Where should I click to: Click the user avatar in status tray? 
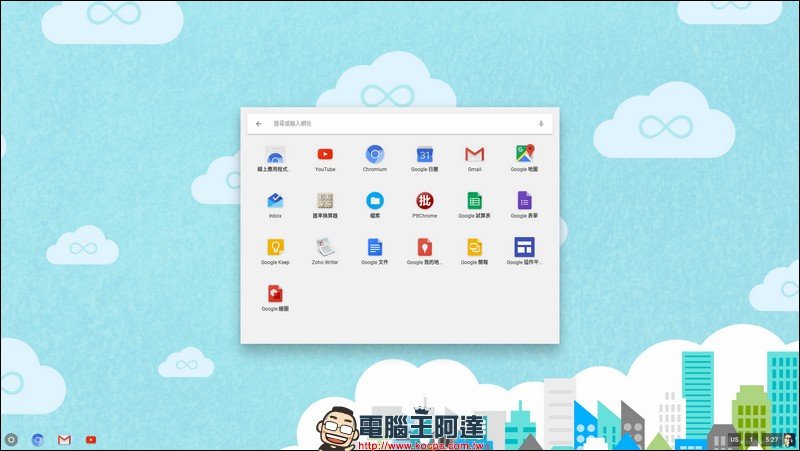(x=789, y=439)
